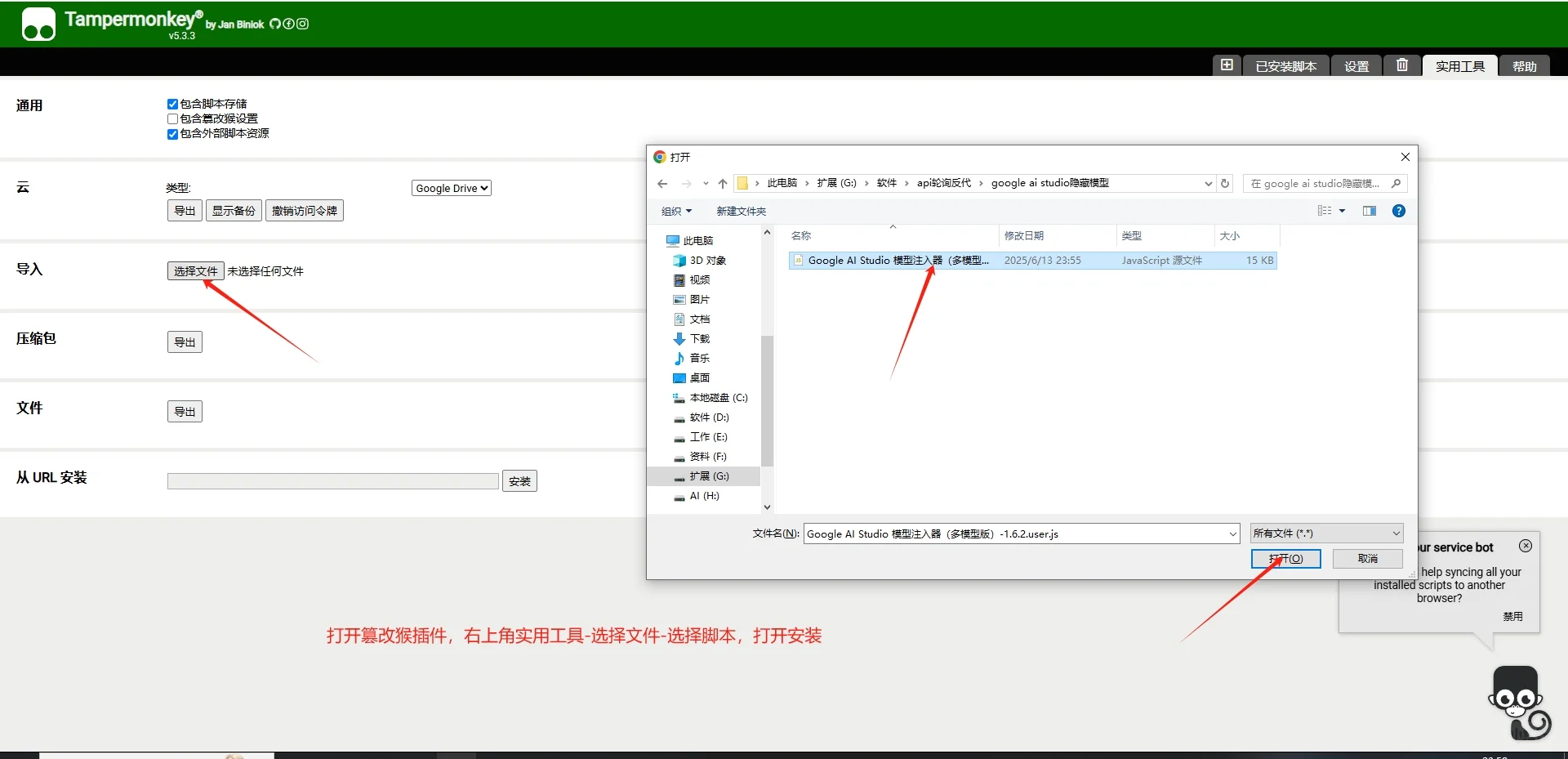This screenshot has height=759, width=1568.
Task: Expand the recent locations dropdown arrow
Action: coord(706,184)
